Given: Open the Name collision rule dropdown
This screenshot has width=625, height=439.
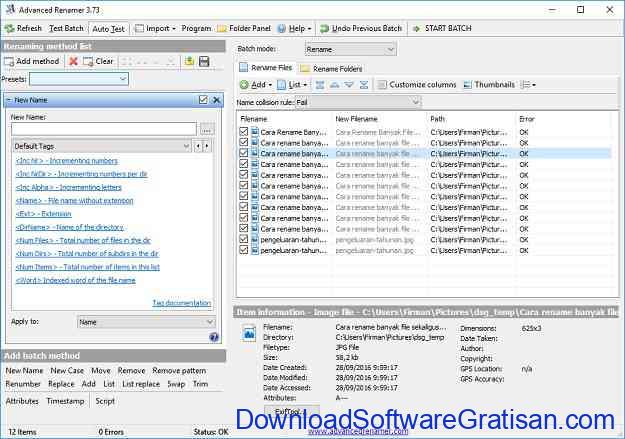Looking at the screenshot, I should tap(358, 102).
